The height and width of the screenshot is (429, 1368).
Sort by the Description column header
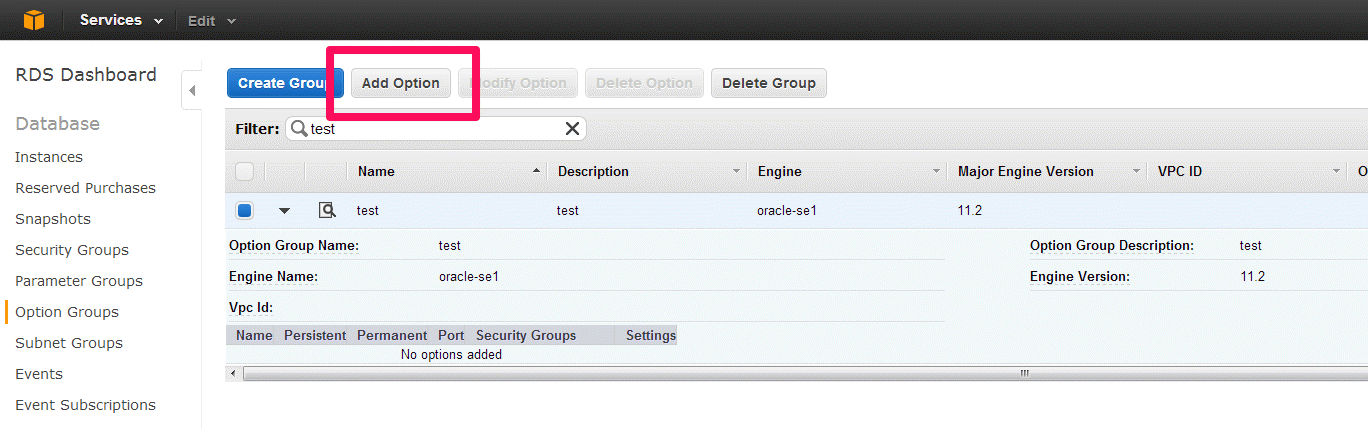646,171
